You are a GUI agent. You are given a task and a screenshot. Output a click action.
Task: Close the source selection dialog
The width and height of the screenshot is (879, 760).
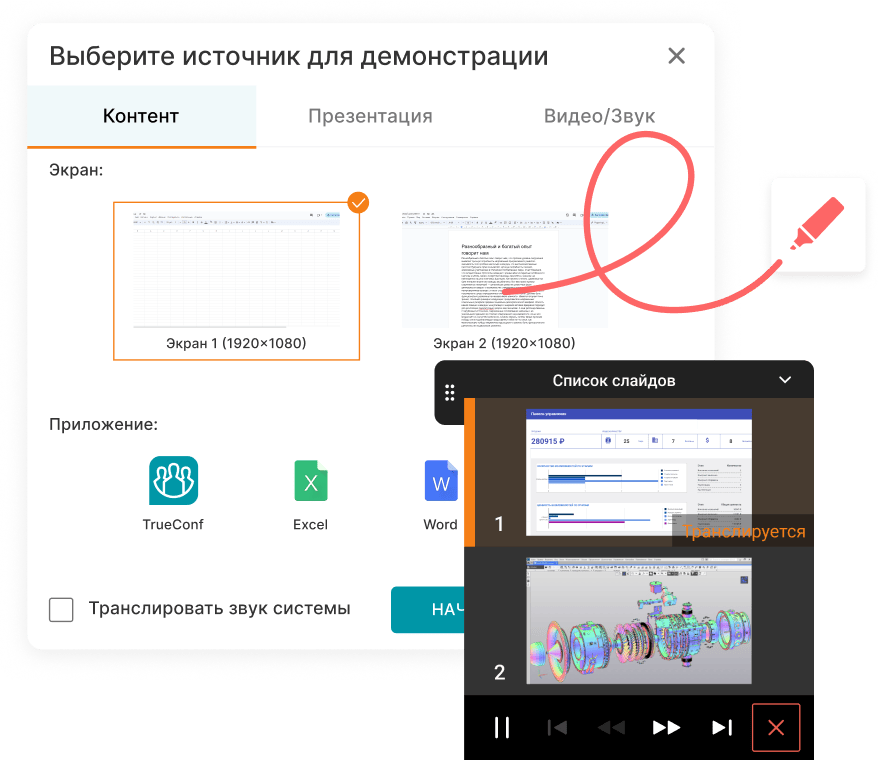[x=676, y=56]
